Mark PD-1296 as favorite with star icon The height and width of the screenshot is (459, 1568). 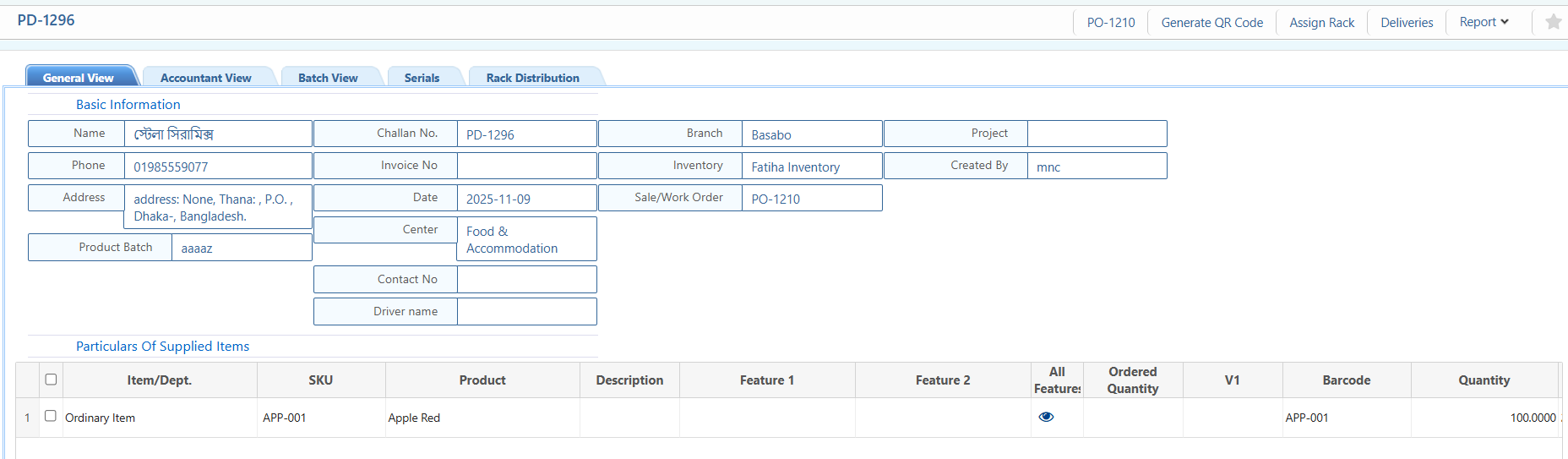1553,22
